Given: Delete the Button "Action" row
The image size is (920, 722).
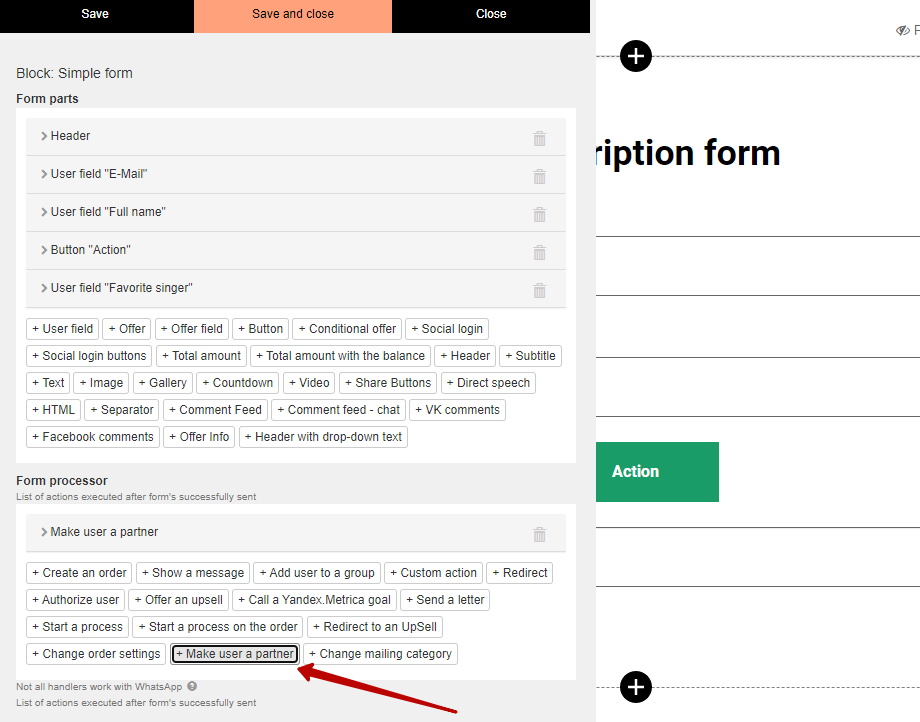Looking at the screenshot, I should pos(539,252).
